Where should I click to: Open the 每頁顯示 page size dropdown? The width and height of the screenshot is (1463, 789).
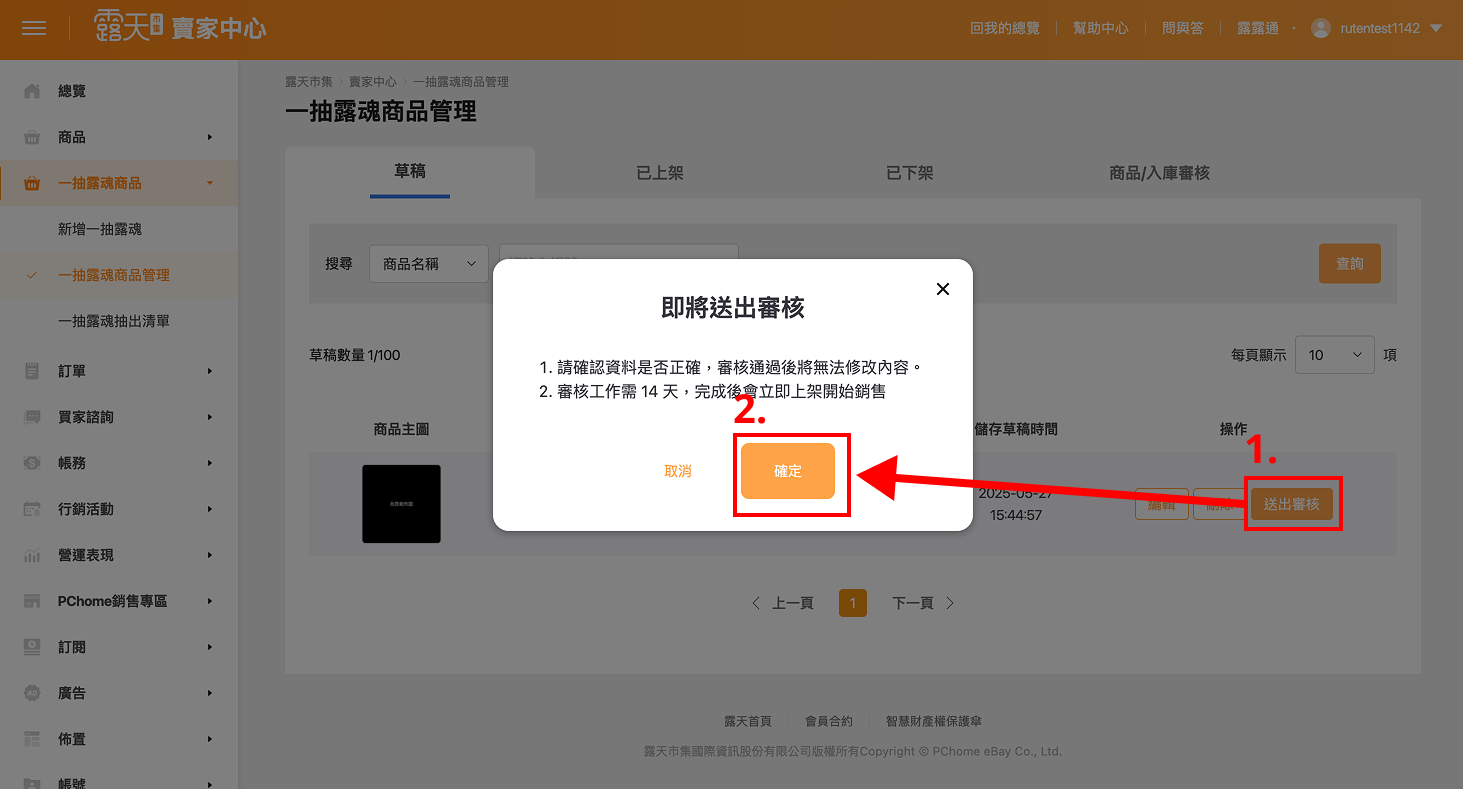coord(1334,355)
